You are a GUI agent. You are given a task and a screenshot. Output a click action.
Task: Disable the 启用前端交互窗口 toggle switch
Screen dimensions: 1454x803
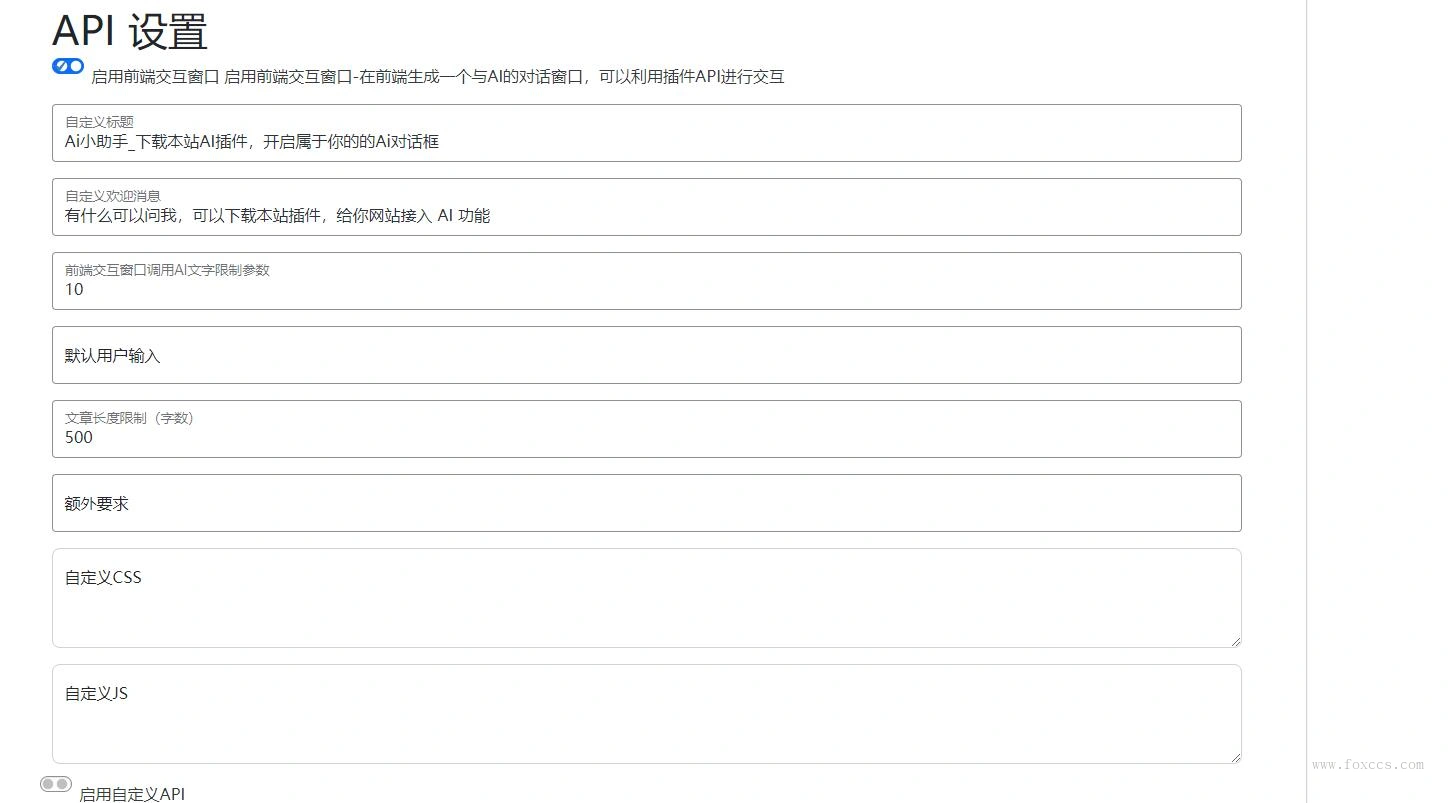[x=68, y=66]
